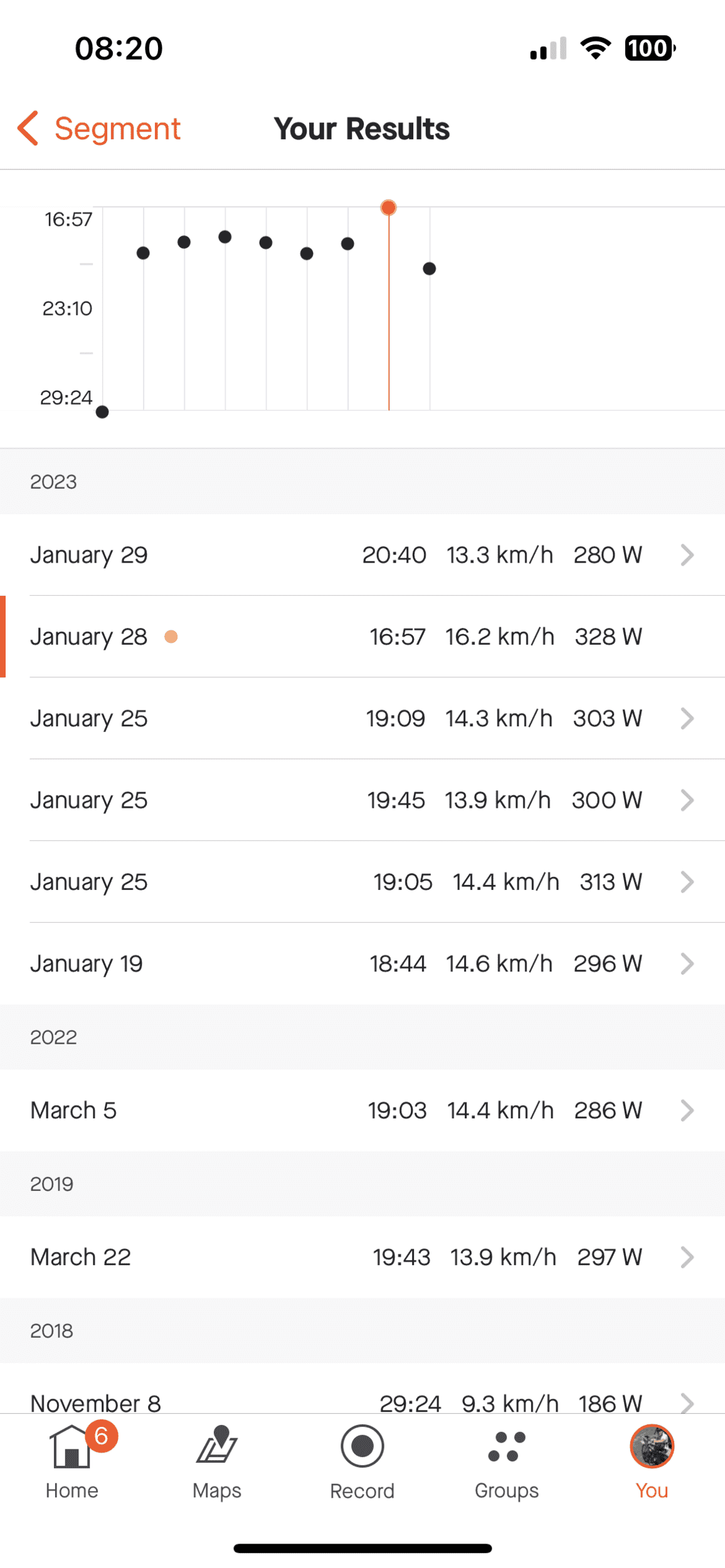The image size is (725, 1568).
Task: Tap the You profile avatar
Action: [x=652, y=1446]
